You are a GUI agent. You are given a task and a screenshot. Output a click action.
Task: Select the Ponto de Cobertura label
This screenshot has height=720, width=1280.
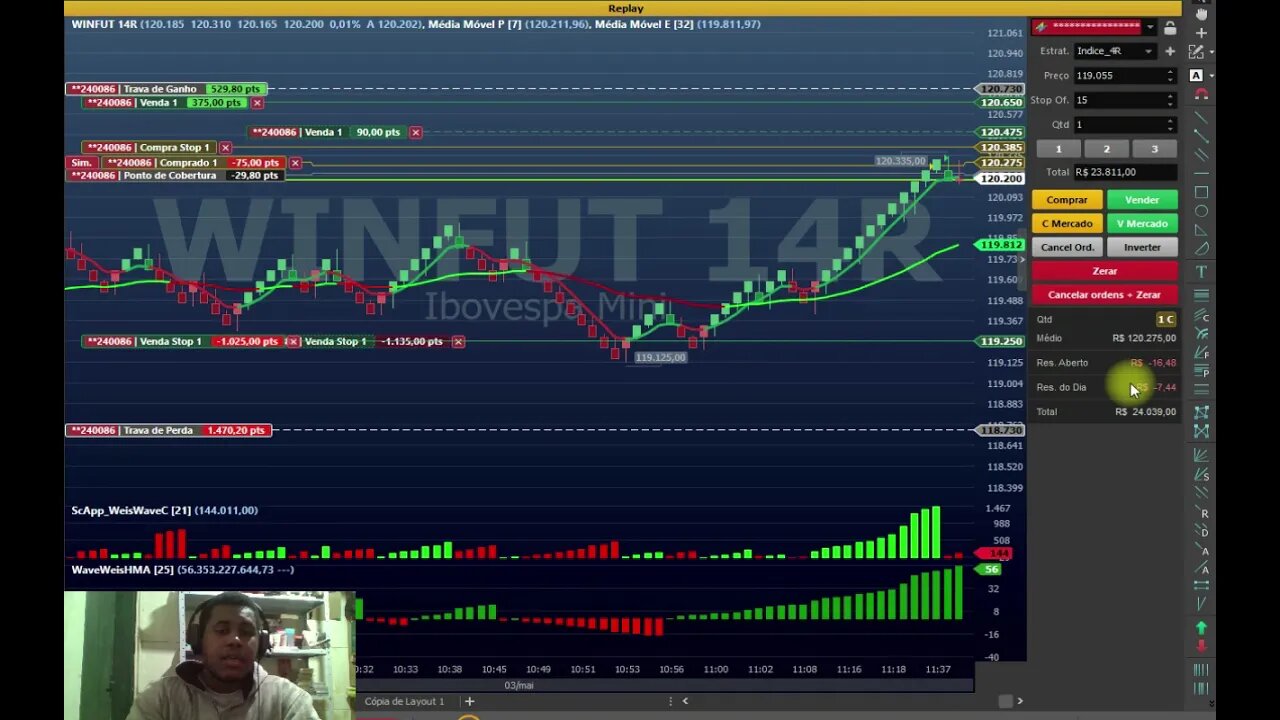tap(174, 175)
